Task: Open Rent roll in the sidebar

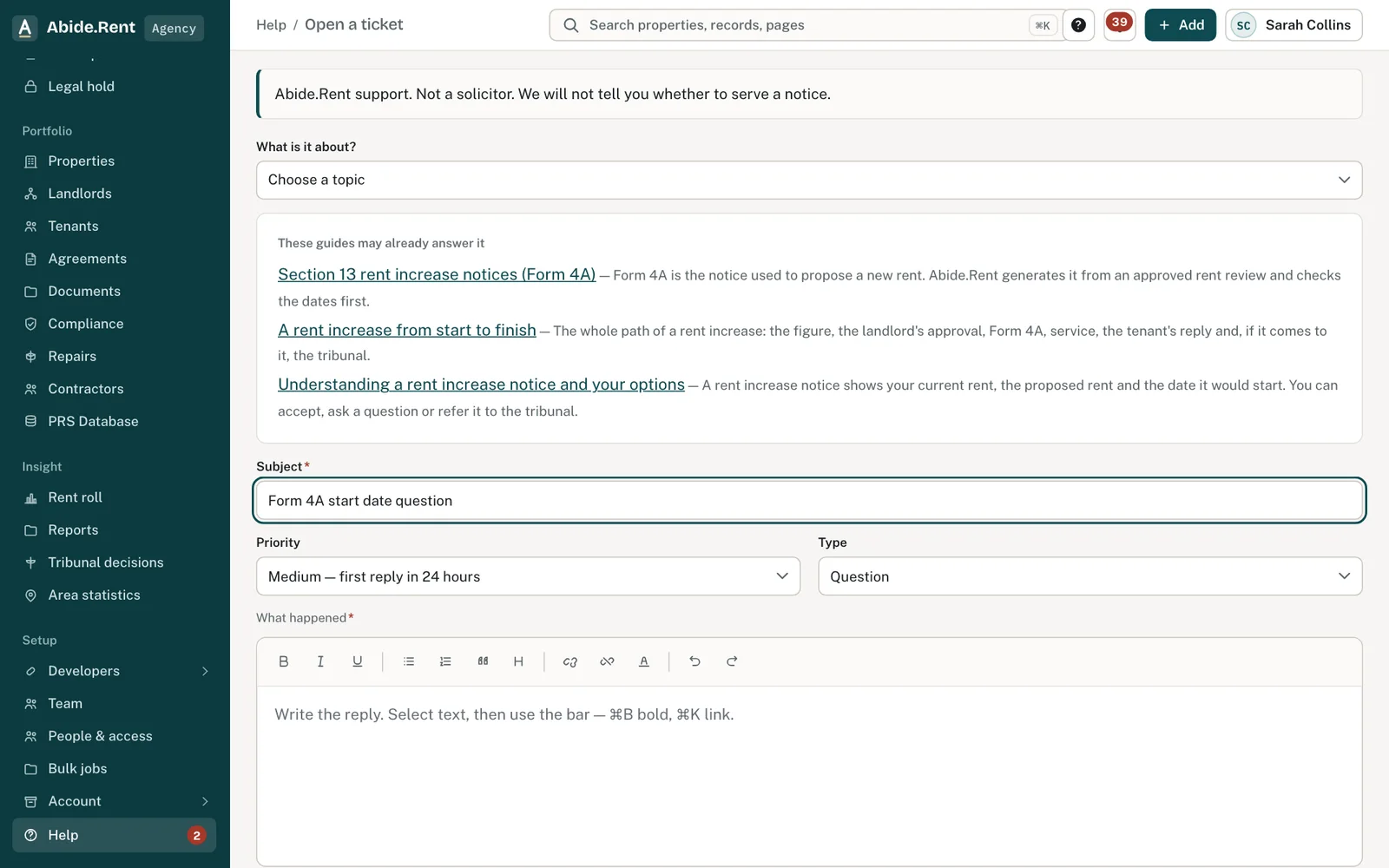Action: (x=115, y=497)
